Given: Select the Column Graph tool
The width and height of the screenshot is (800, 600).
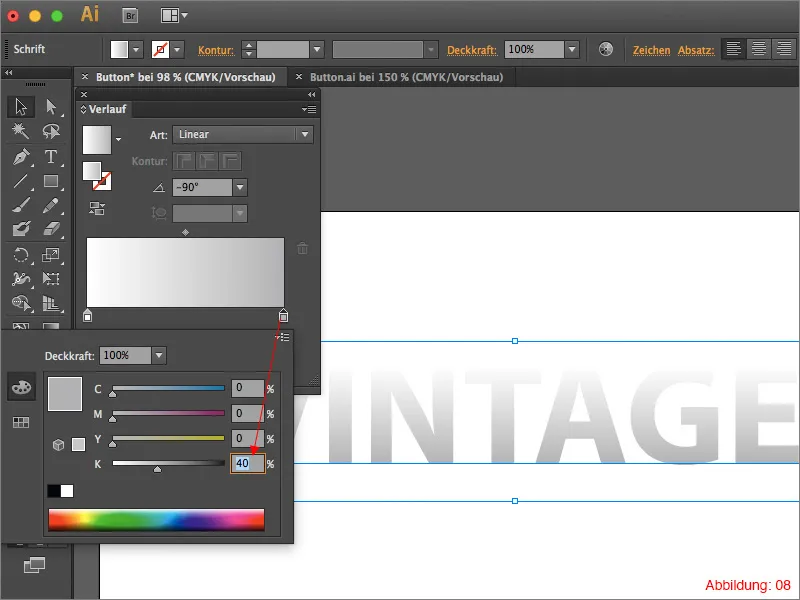Looking at the screenshot, I should coord(51,303).
